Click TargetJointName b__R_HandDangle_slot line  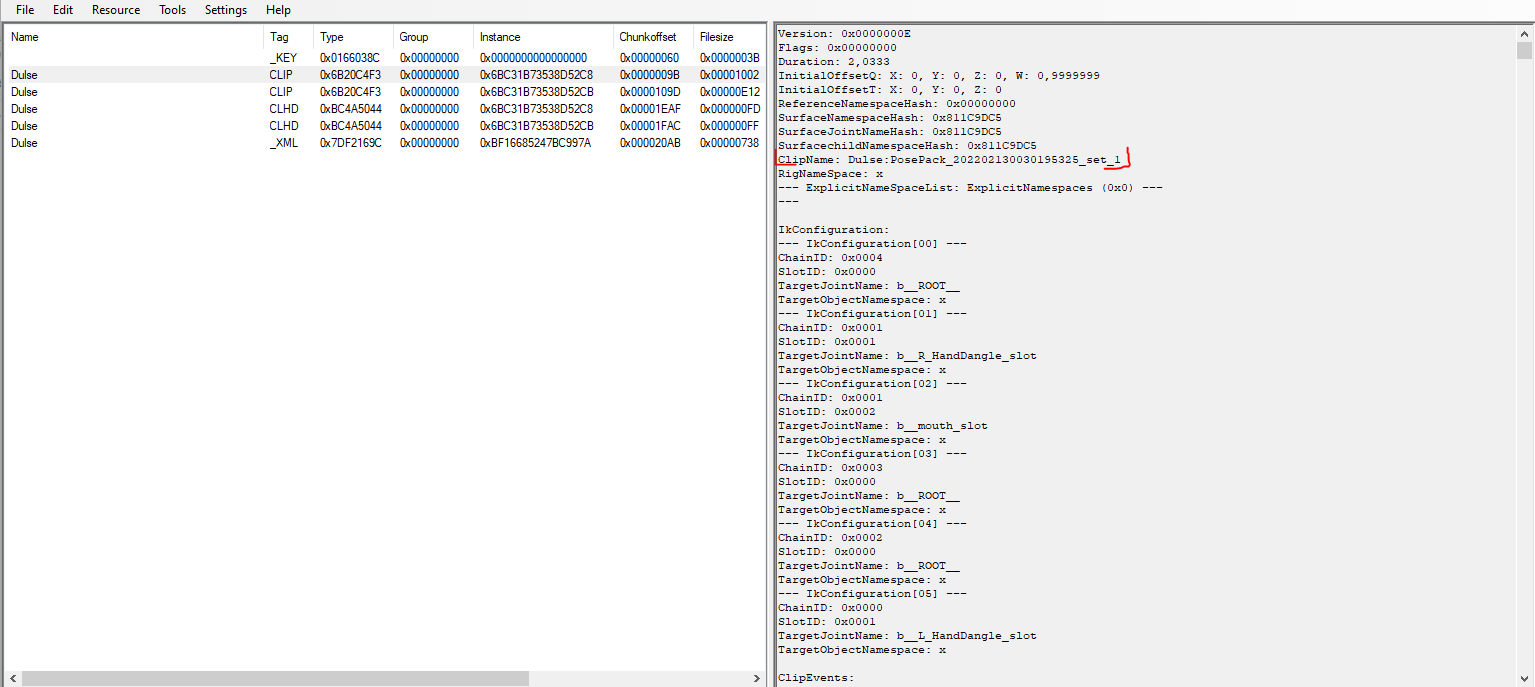[x=907, y=356]
